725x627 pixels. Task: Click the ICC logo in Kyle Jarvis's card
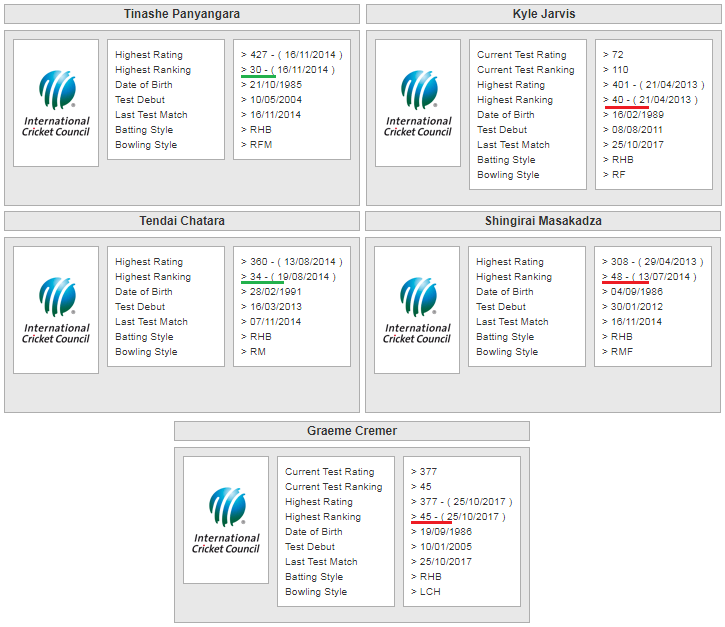[x=418, y=102]
